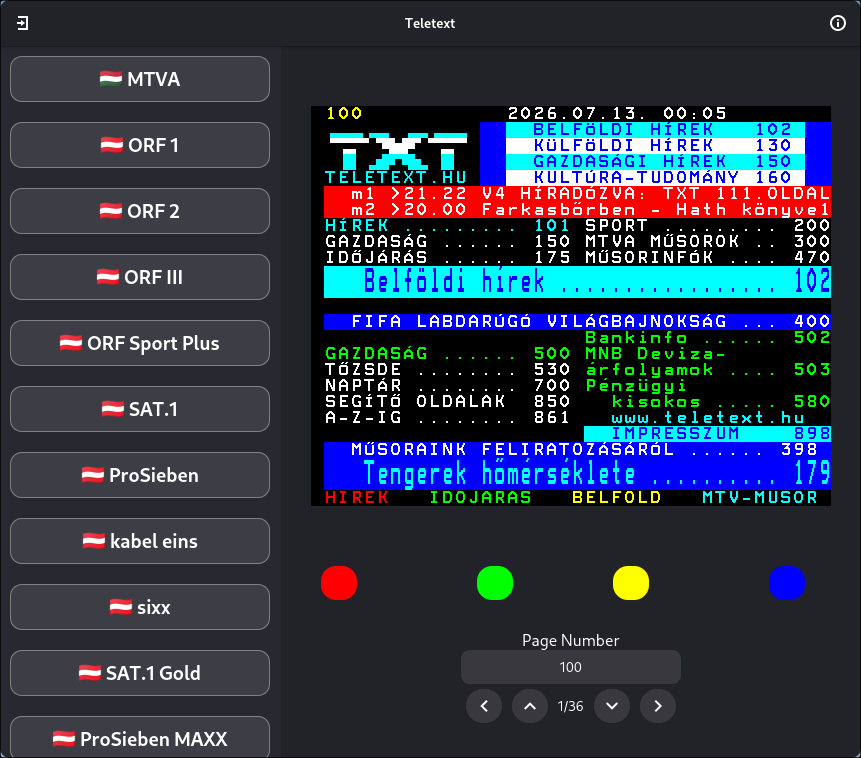Click 'Tengerek hőmérséklete 179' banner
861x758 pixels.
click(x=577, y=473)
